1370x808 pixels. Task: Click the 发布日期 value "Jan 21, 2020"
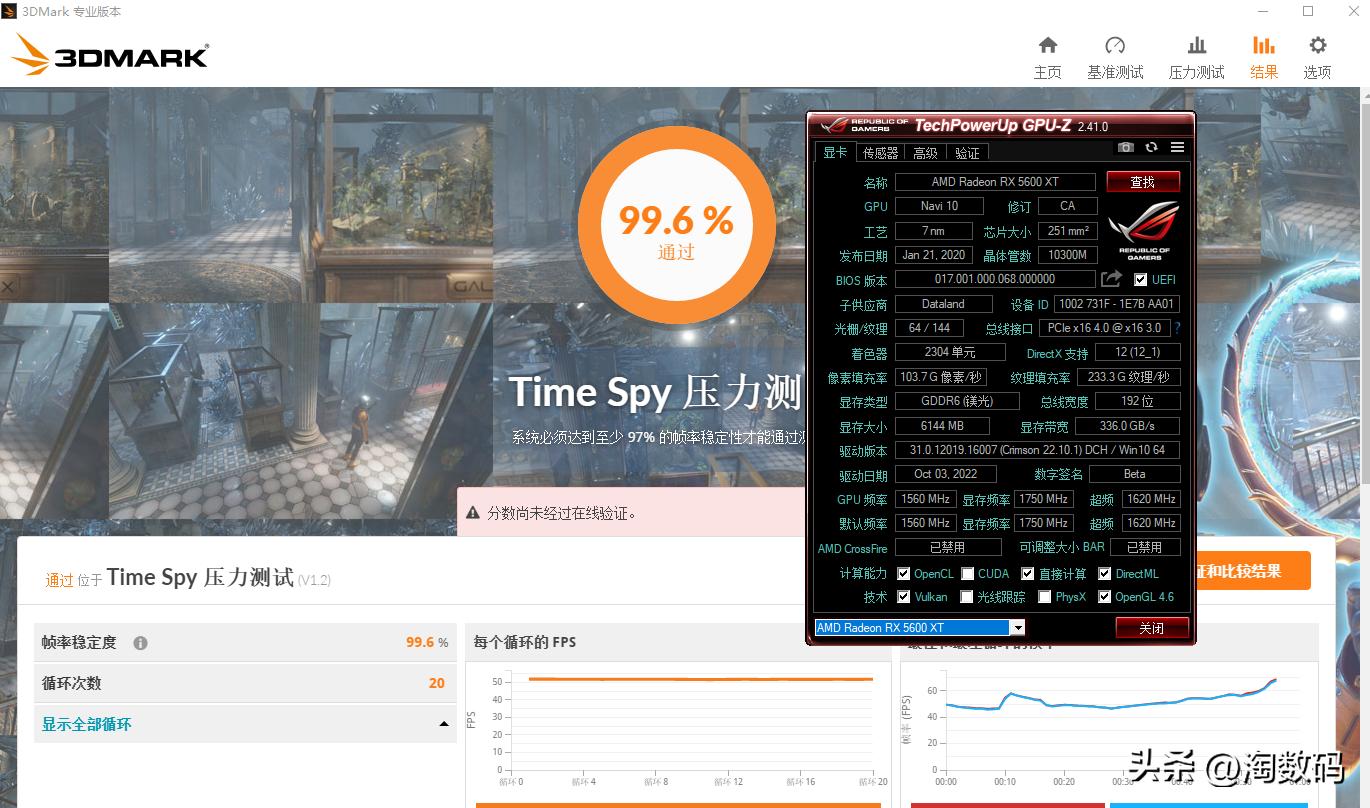coord(934,255)
